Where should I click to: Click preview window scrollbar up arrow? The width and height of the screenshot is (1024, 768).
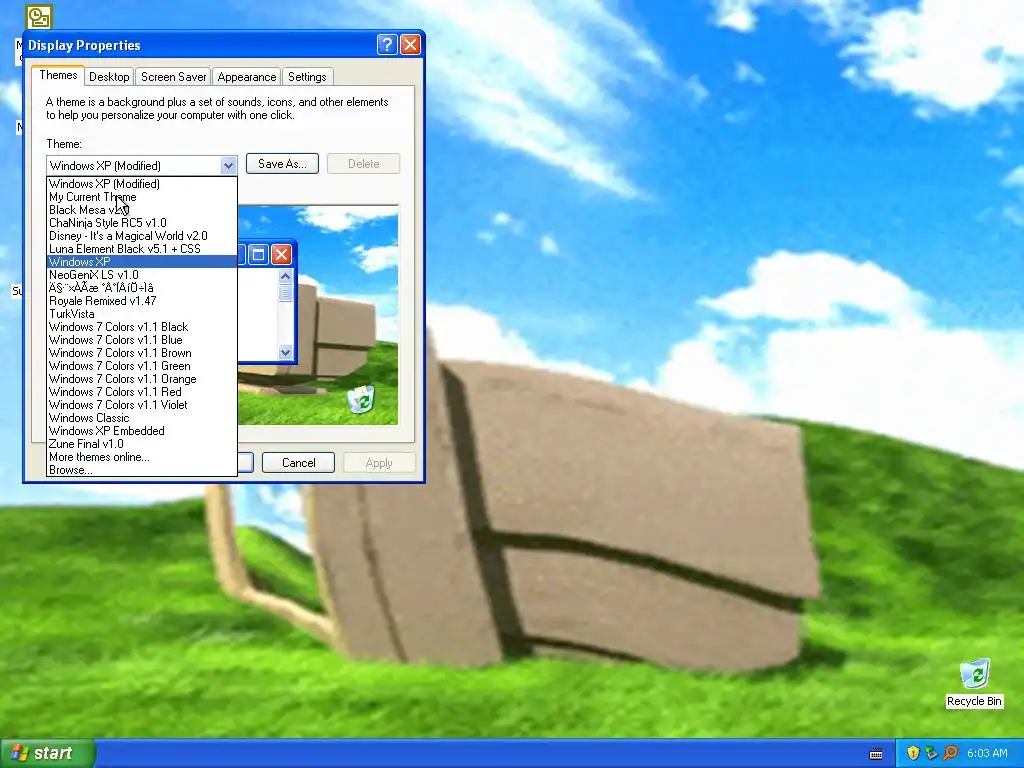pos(285,276)
